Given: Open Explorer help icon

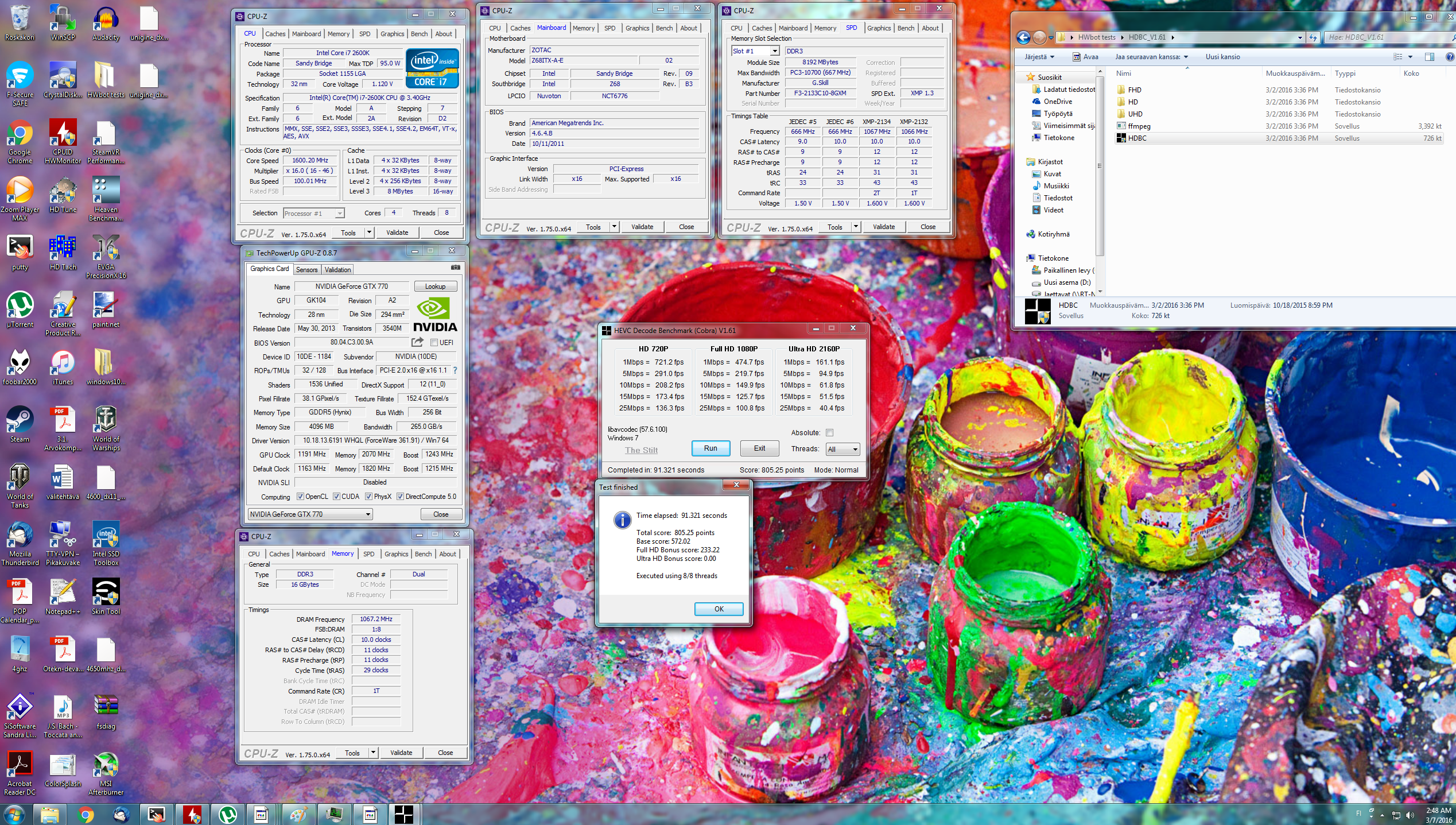Looking at the screenshot, I should click(1450, 57).
